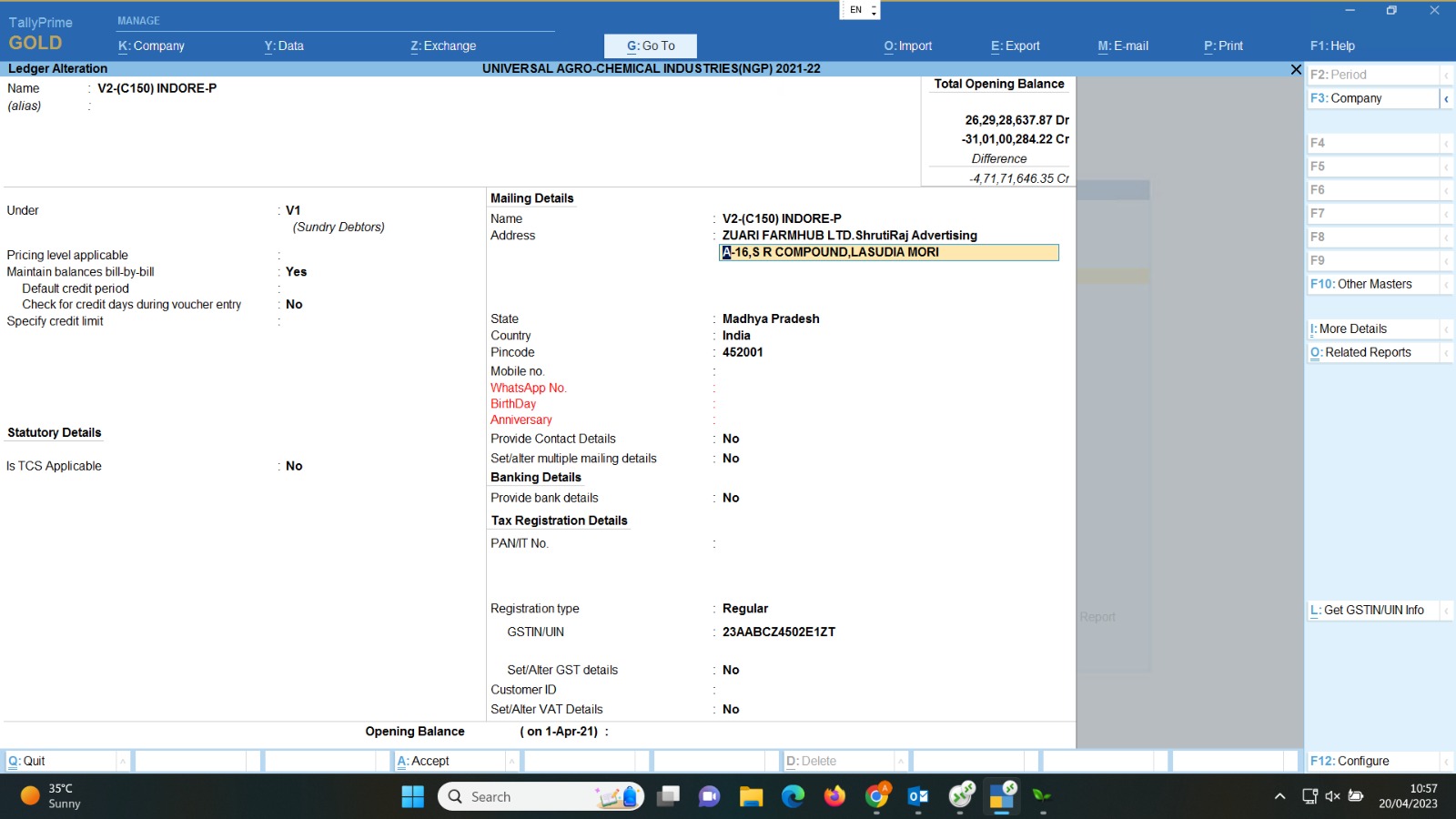Screen dimensions: 1456x819
Task: Open File Explorer from the taskbar
Action: 751,797
